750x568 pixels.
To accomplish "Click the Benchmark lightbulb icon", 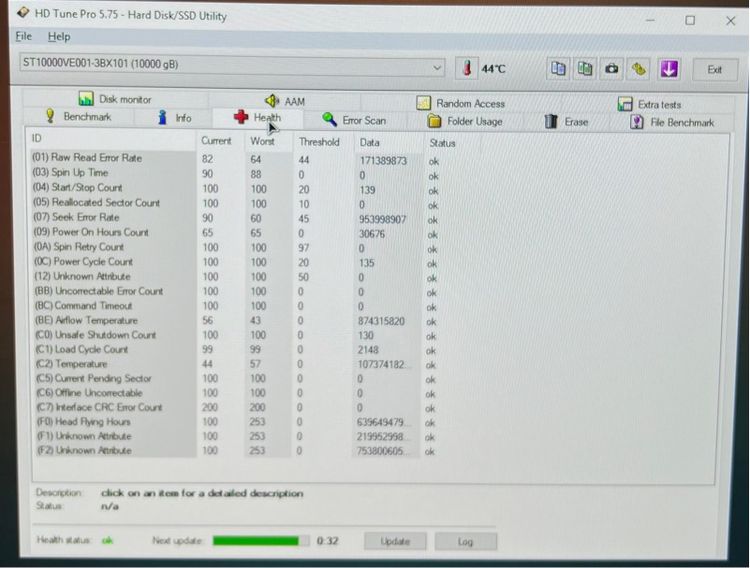I will (x=50, y=116).
